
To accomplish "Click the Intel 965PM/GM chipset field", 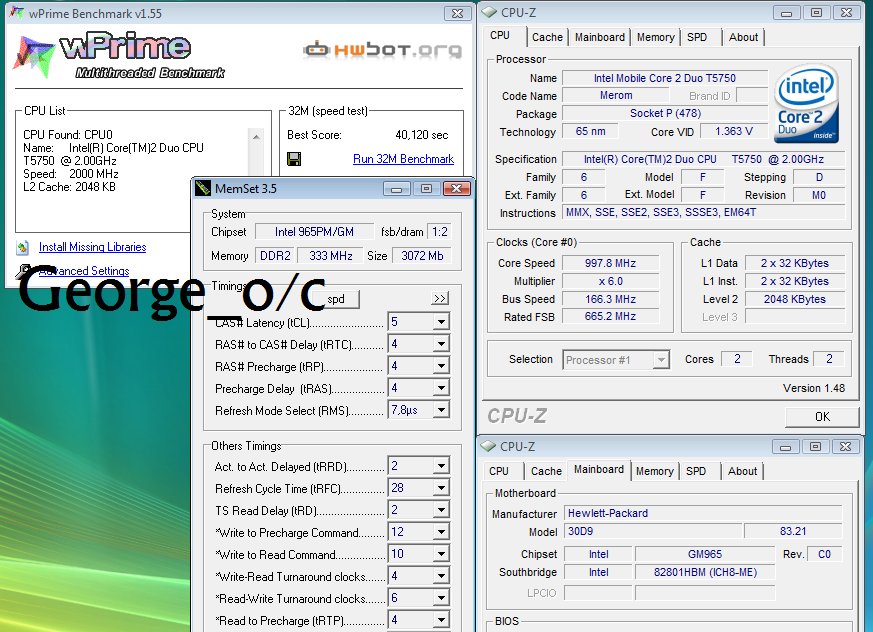I will click(315, 232).
